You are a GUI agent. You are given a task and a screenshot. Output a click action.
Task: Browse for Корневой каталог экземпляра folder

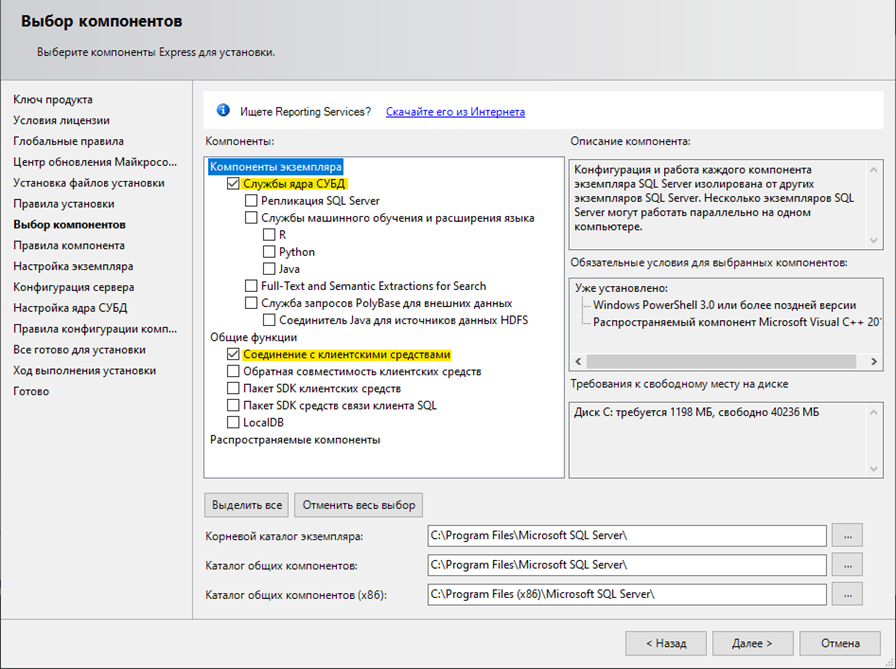[x=846, y=535]
